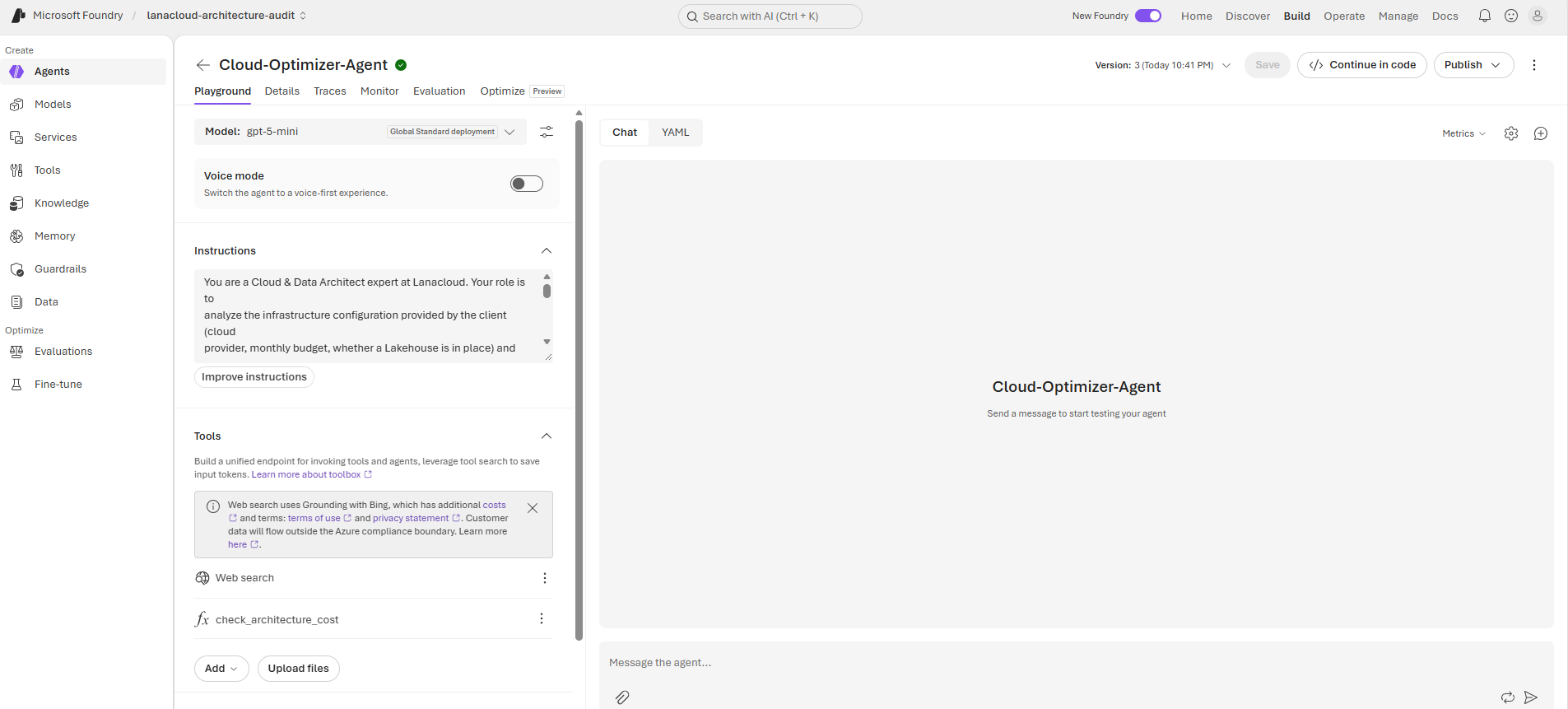Click Continue in code button
This screenshot has width=1568, height=709.
click(1362, 65)
